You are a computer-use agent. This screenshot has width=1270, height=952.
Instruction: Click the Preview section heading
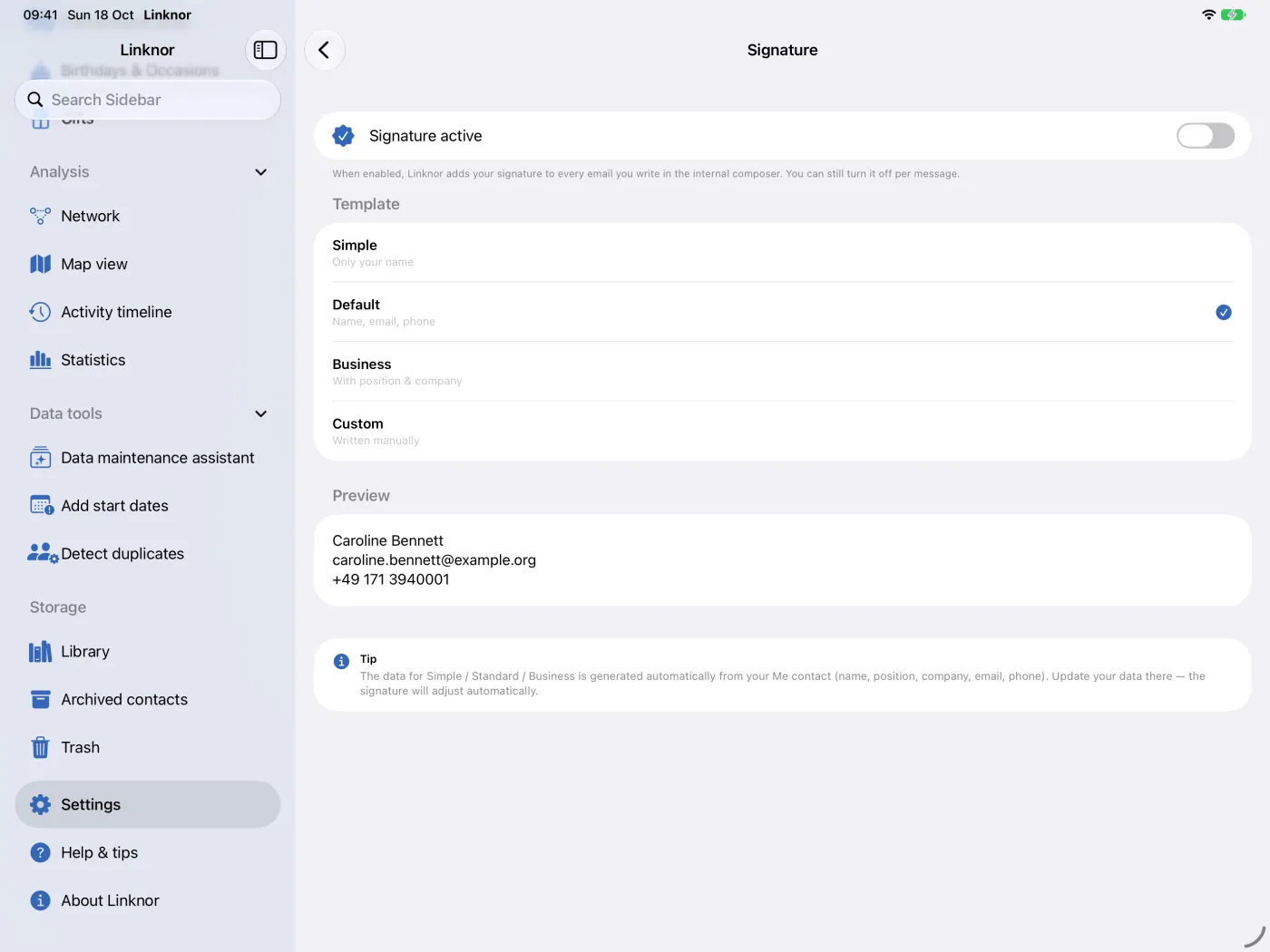[361, 496]
